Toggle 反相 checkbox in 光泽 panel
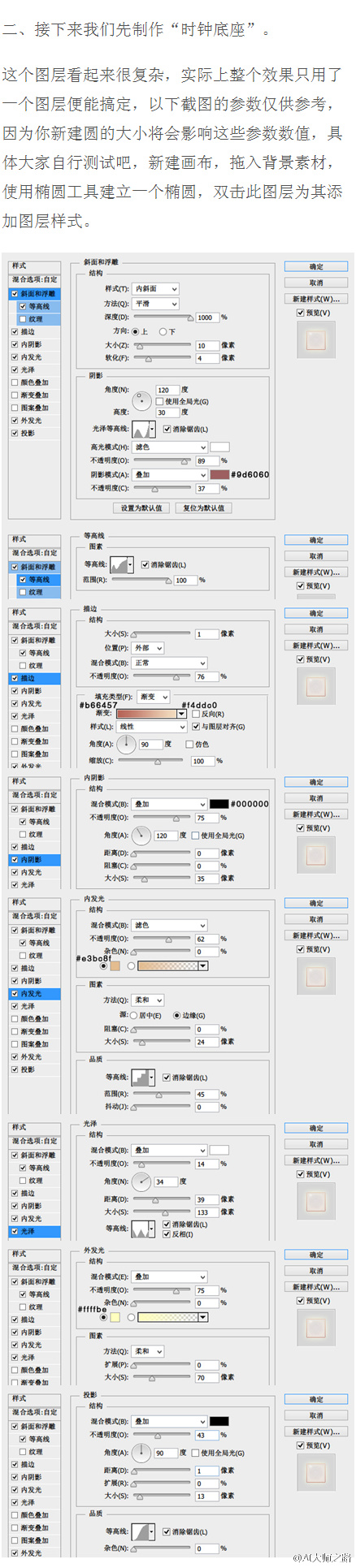The width and height of the screenshot is (356, 1568). [x=167, y=1233]
